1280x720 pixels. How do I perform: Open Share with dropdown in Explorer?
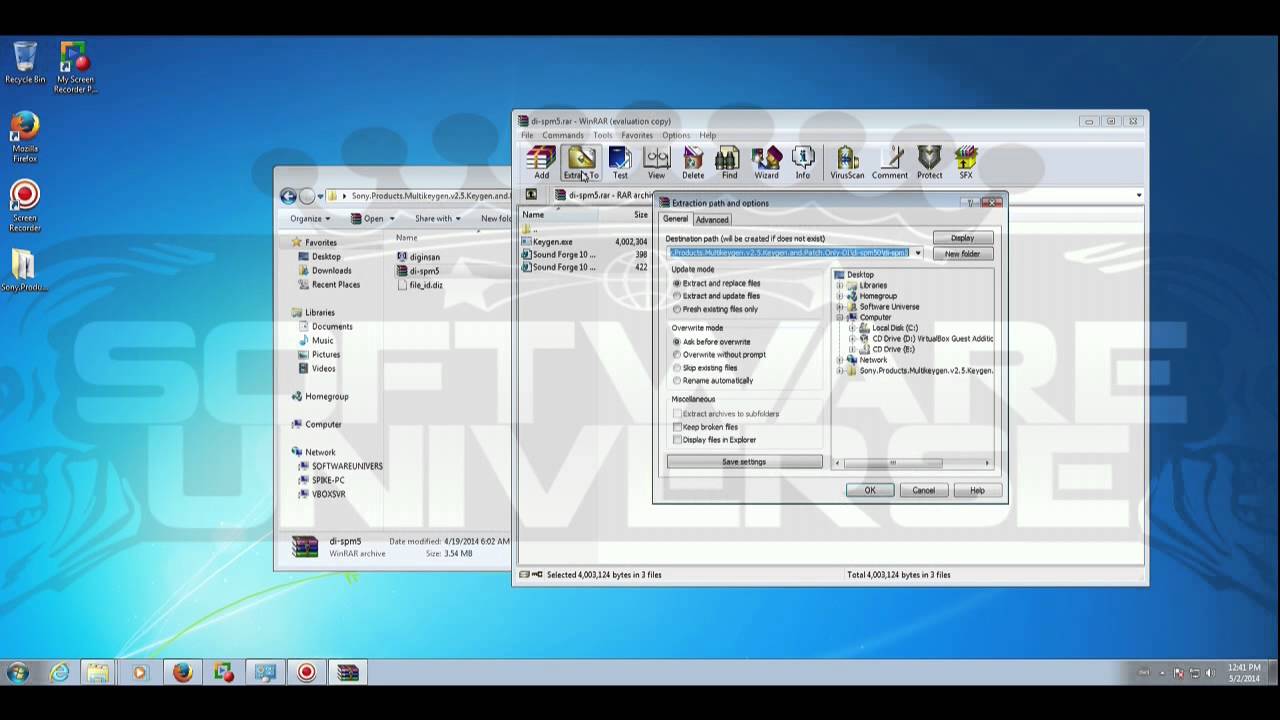[x=437, y=219]
